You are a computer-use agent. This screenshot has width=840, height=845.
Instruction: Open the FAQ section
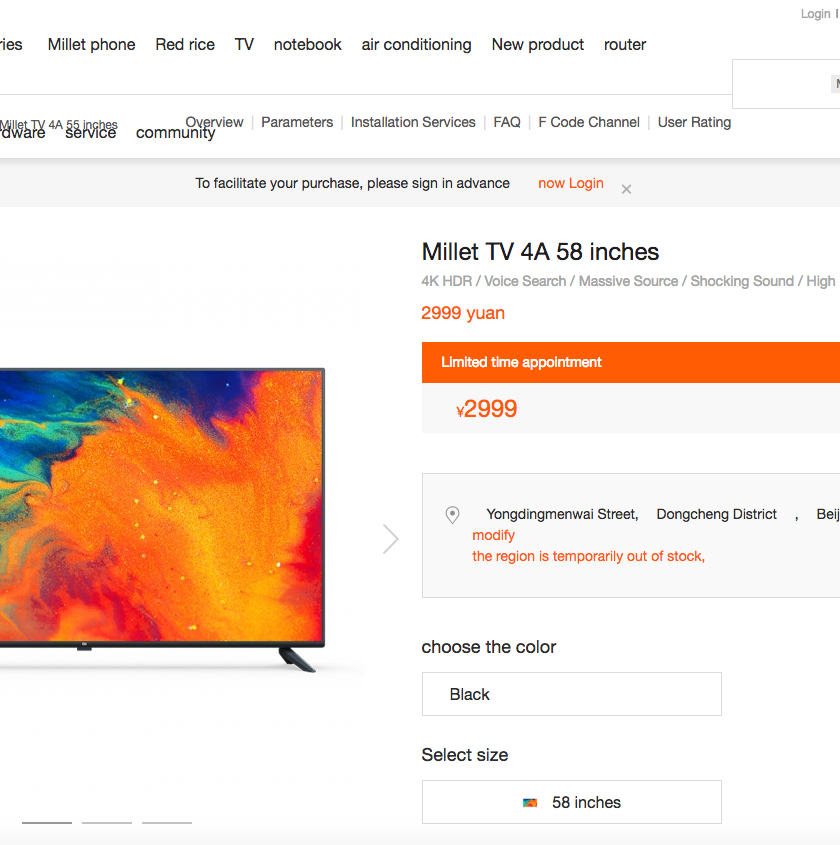[x=507, y=122]
